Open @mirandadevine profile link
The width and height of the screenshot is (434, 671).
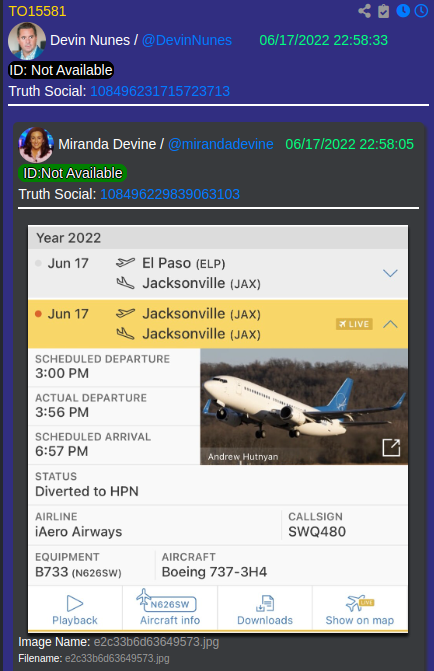pyautogui.click(x=220, y=144)
